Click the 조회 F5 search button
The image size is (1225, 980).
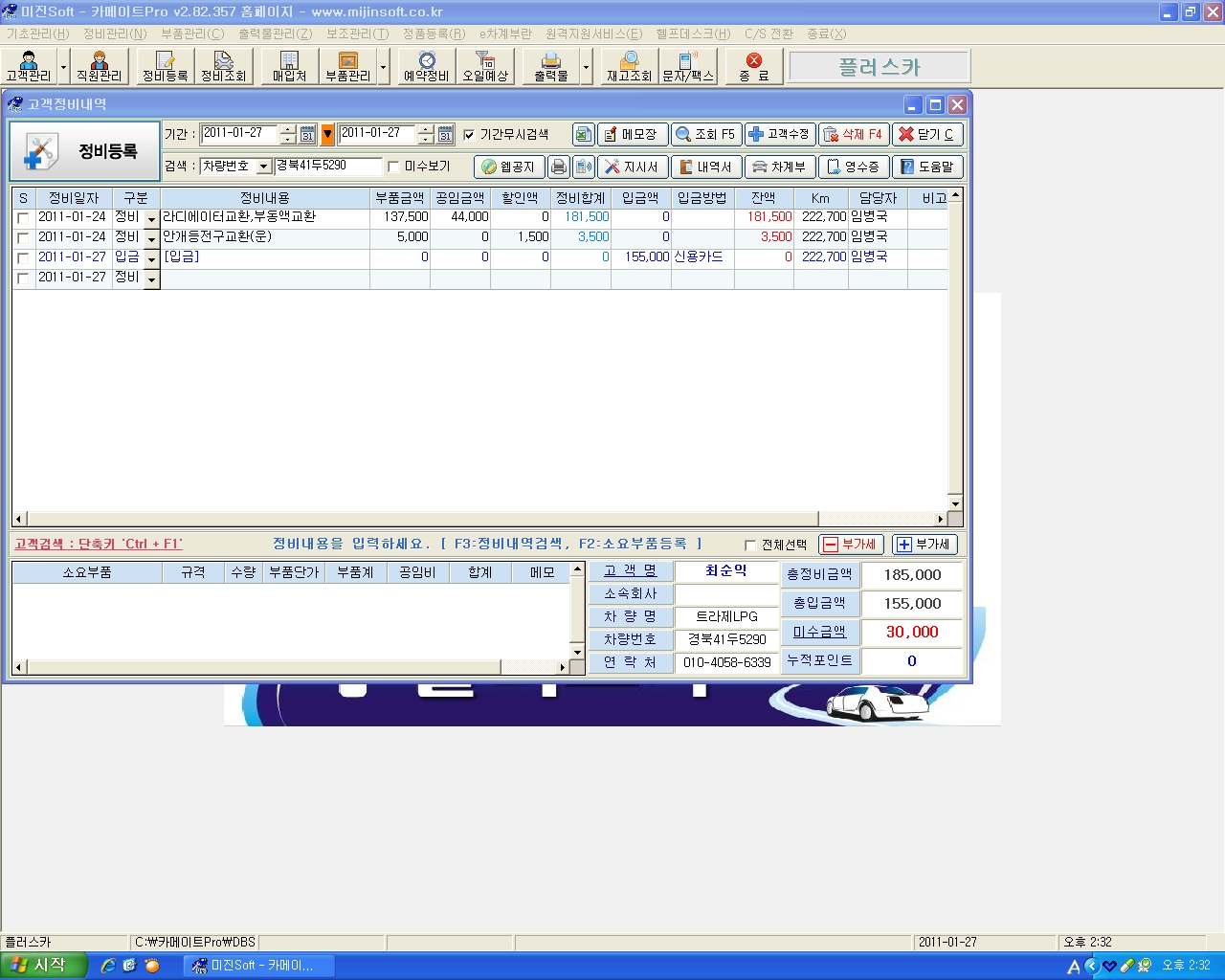(705, 135)
